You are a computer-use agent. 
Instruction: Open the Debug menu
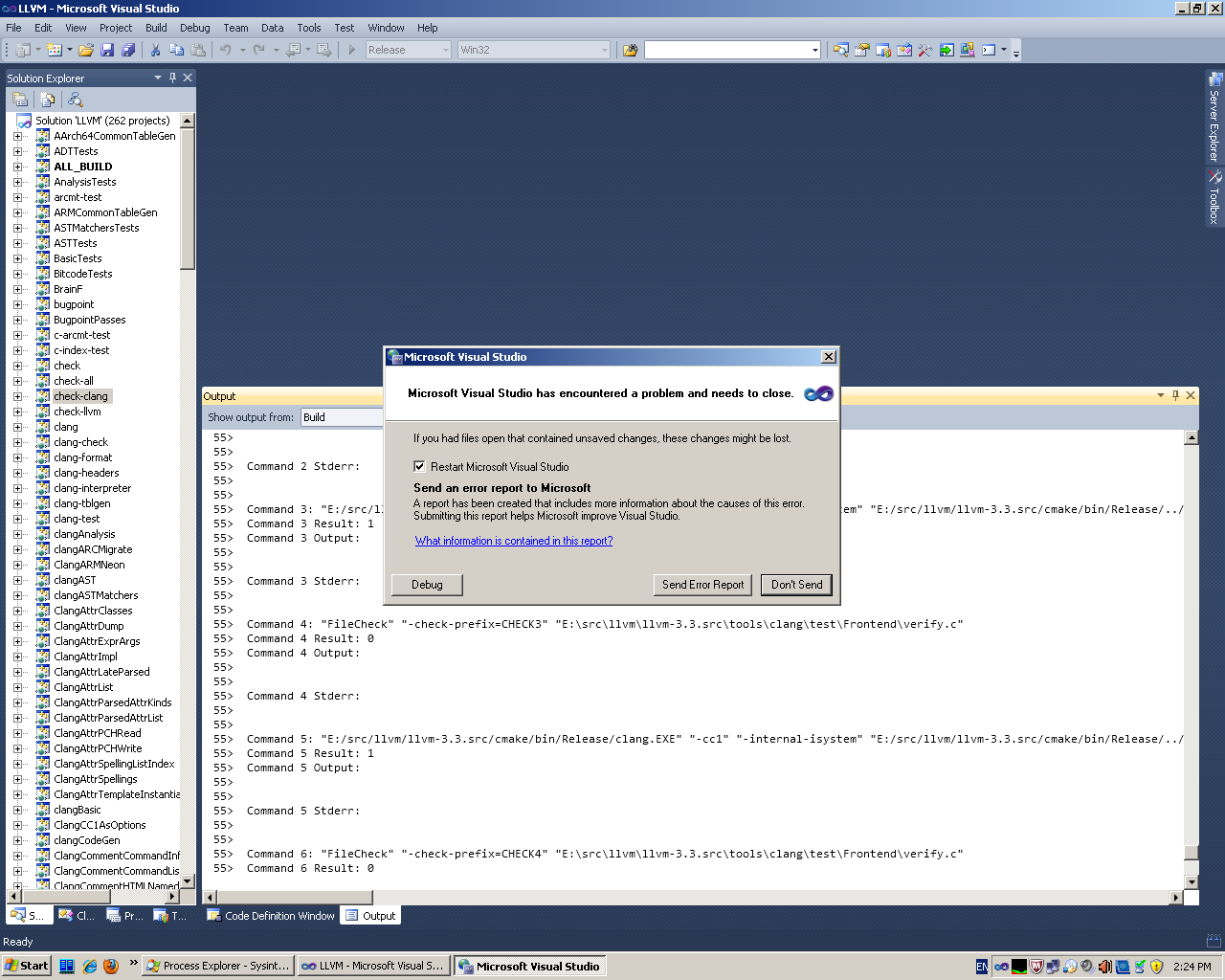point(194,28)
